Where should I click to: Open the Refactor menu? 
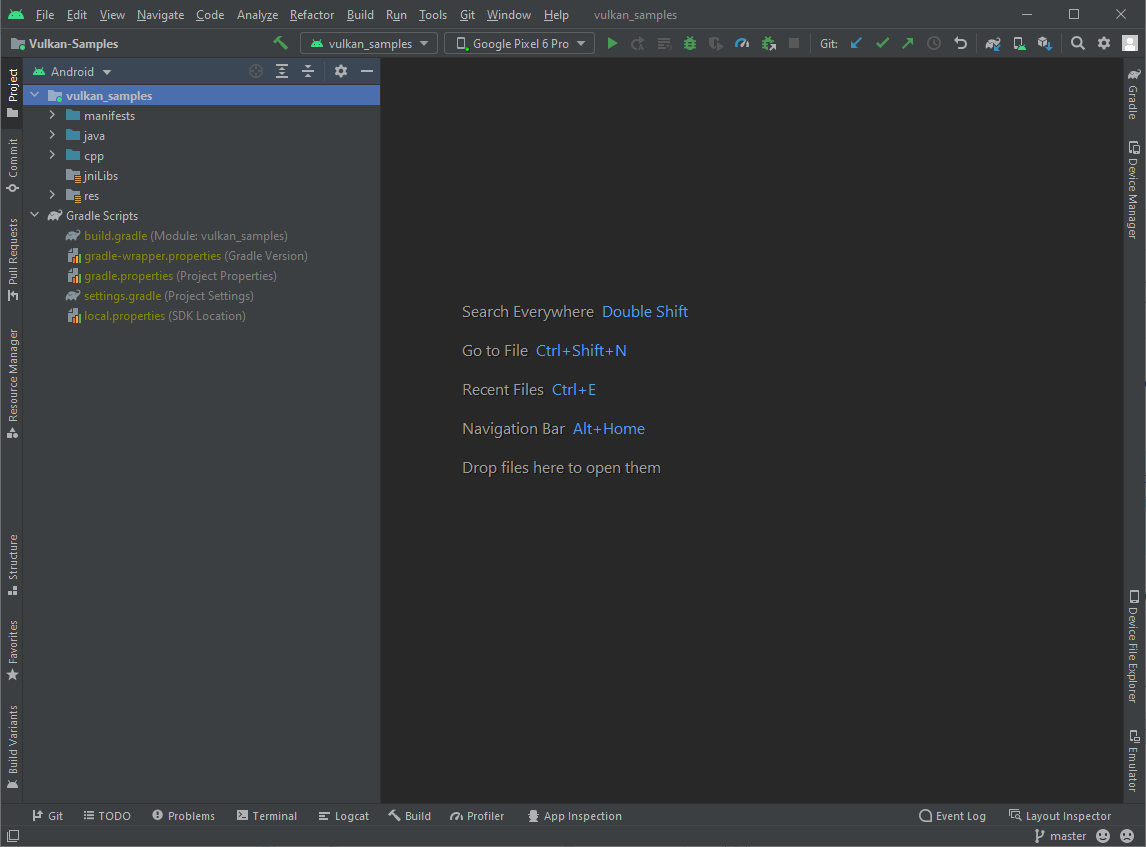click(311, 15)
